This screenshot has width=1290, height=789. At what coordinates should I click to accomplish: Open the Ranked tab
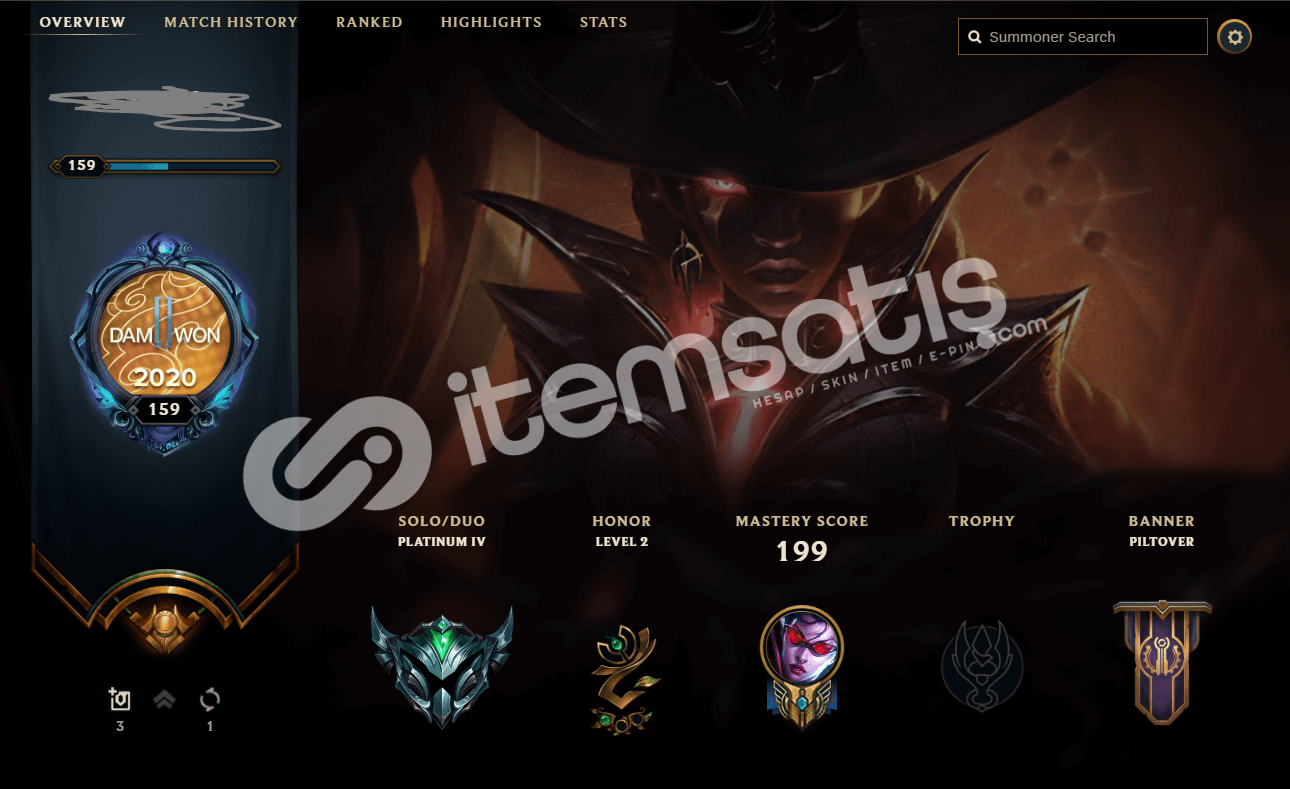[x=369, y=22]
